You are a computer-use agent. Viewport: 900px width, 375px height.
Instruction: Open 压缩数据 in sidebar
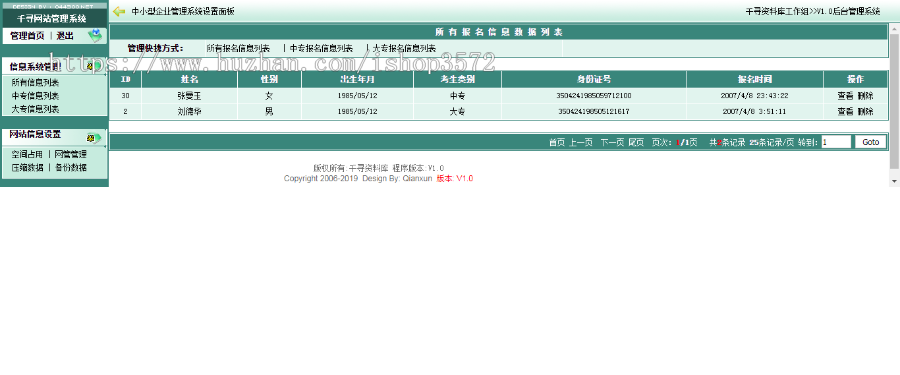(27, 168)
